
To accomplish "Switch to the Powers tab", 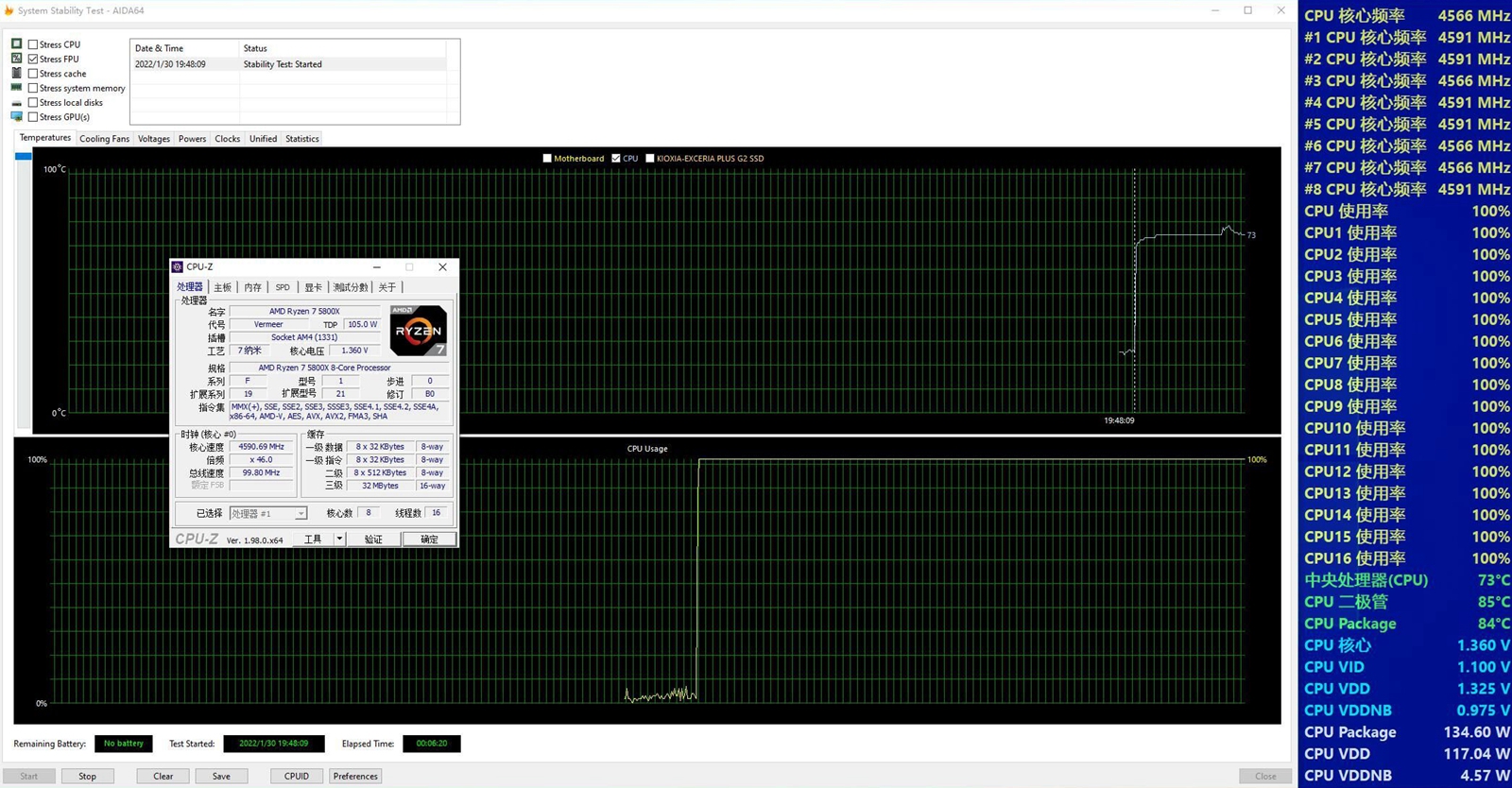I will tap(192, 139).
